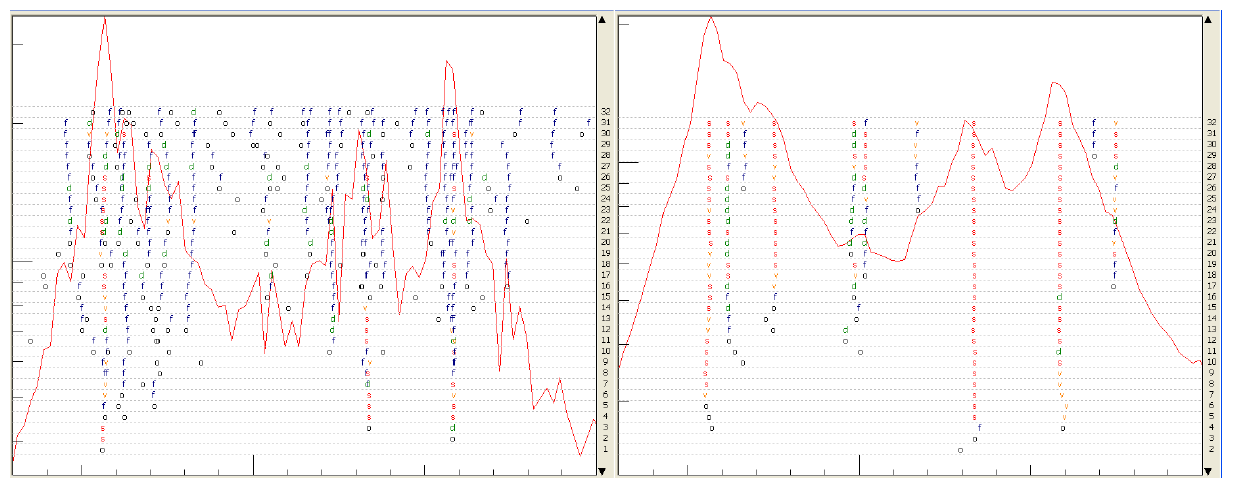
Task: Click the scroll-up arrow of the left chart
Action: click(x=603, y=19)
